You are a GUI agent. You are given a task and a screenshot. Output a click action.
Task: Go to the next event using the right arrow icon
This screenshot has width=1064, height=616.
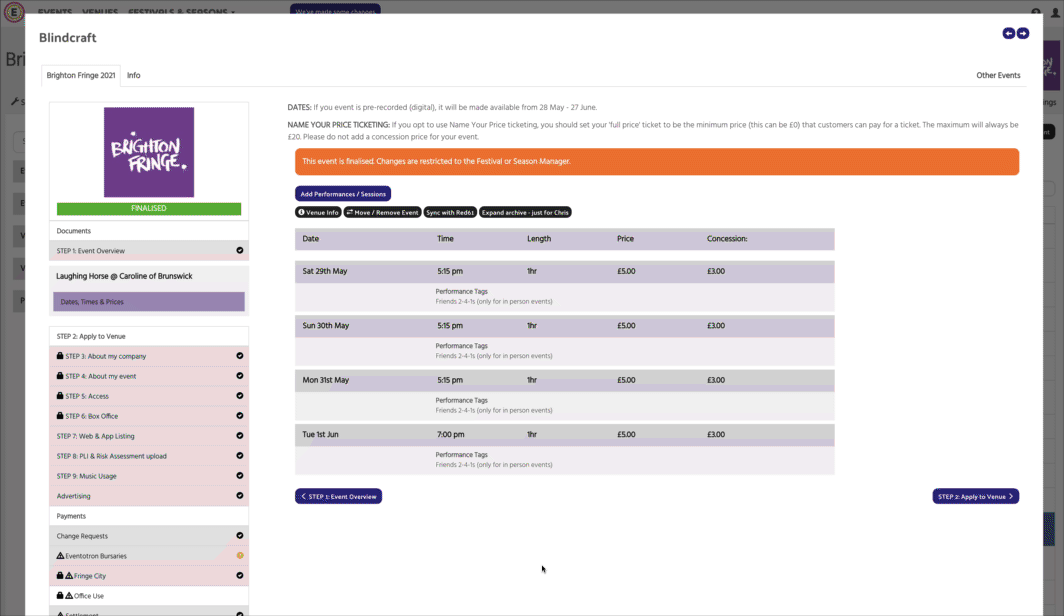click(1023, 33)
